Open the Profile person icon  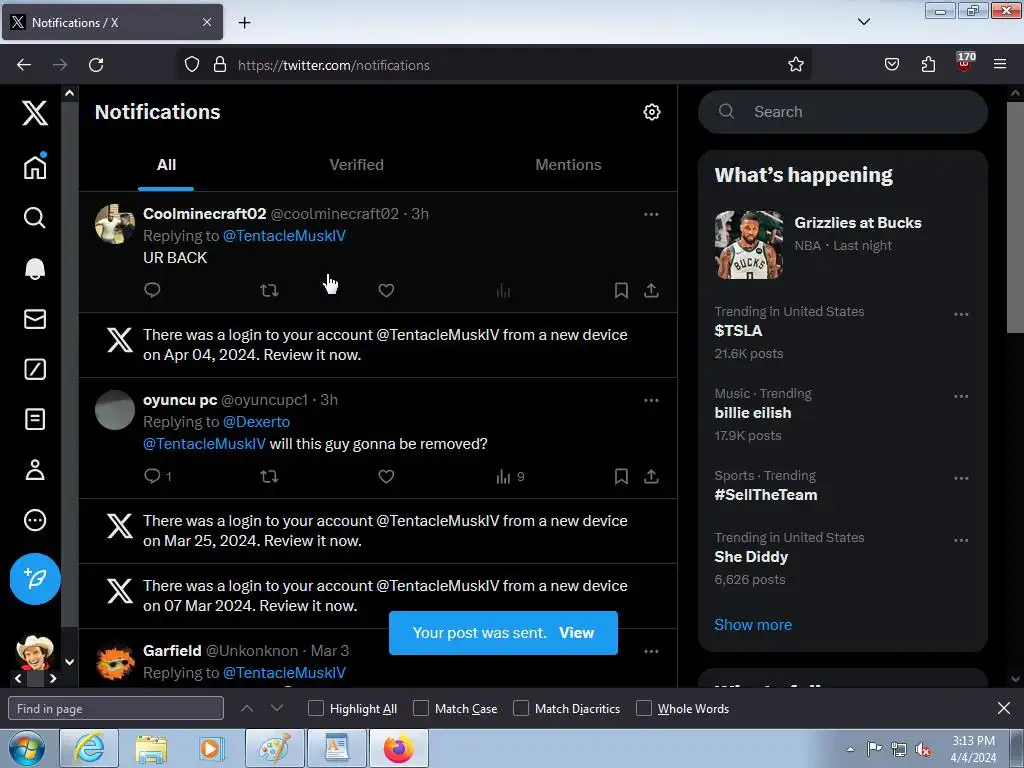coord(35,470)
